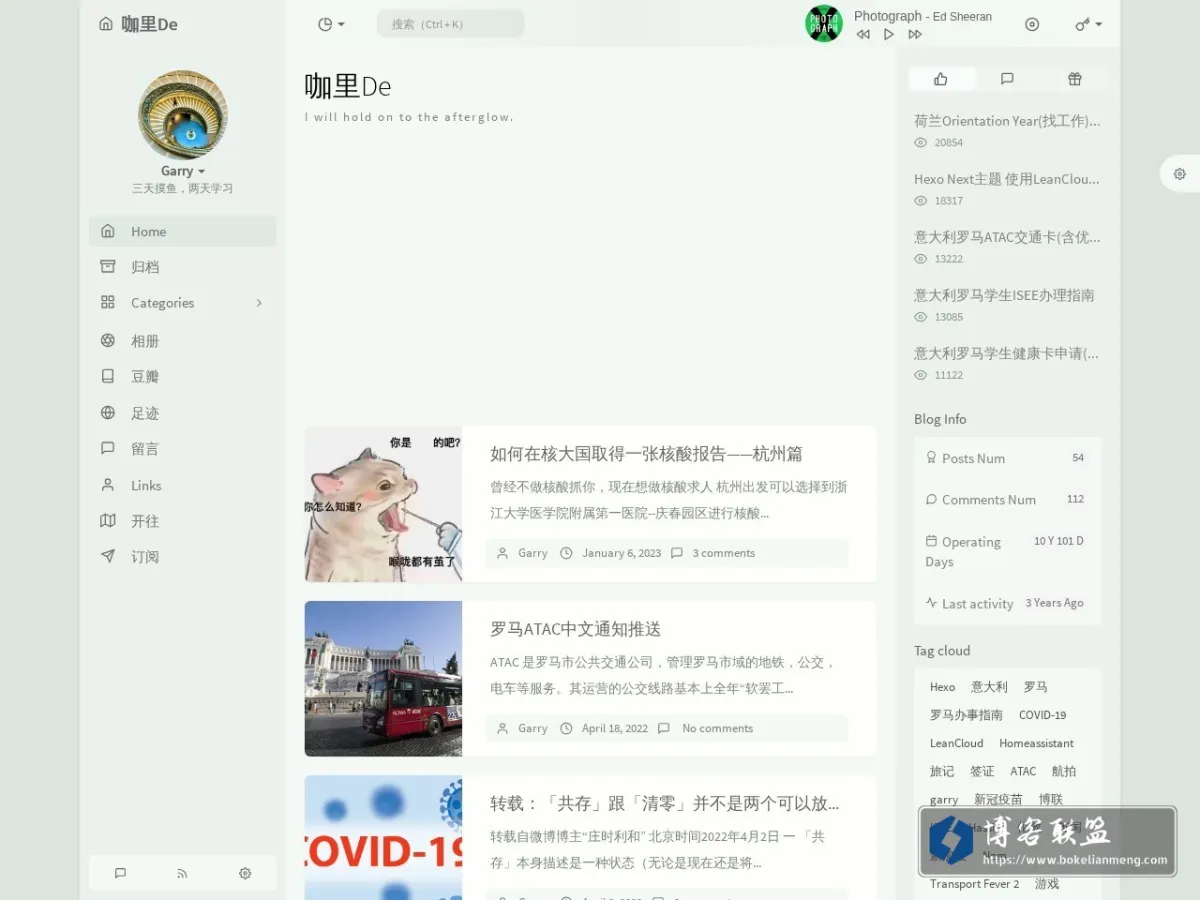Expand the Categories chevron
The height and width of the screenshot is (900, 1200).
[259, 303]
